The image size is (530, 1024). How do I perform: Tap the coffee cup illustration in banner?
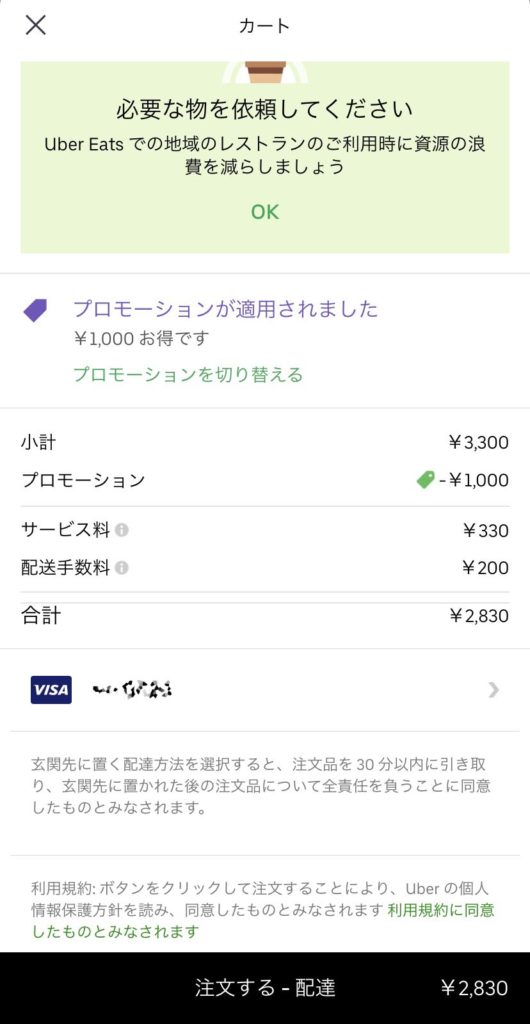pos(265,72)
